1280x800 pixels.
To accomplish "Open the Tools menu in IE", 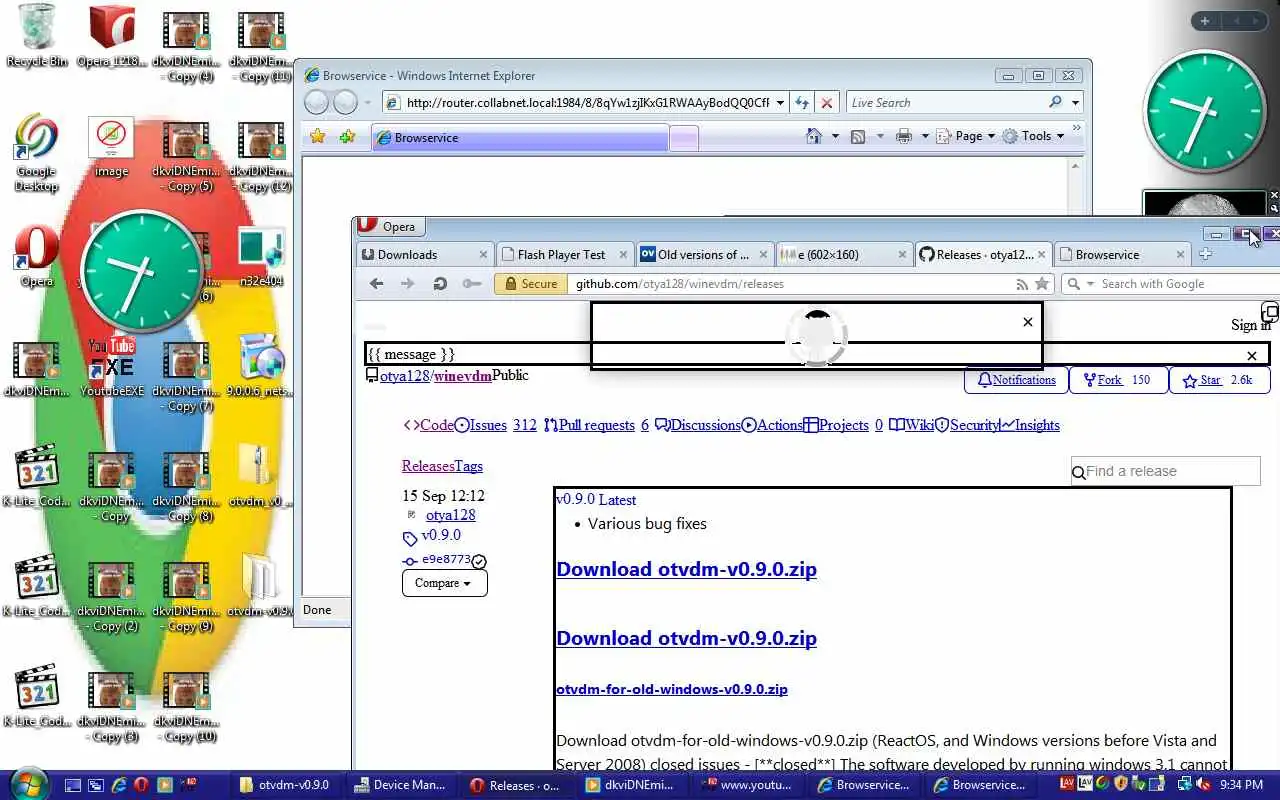I will pyautogui.click(x=1035, y=136).
